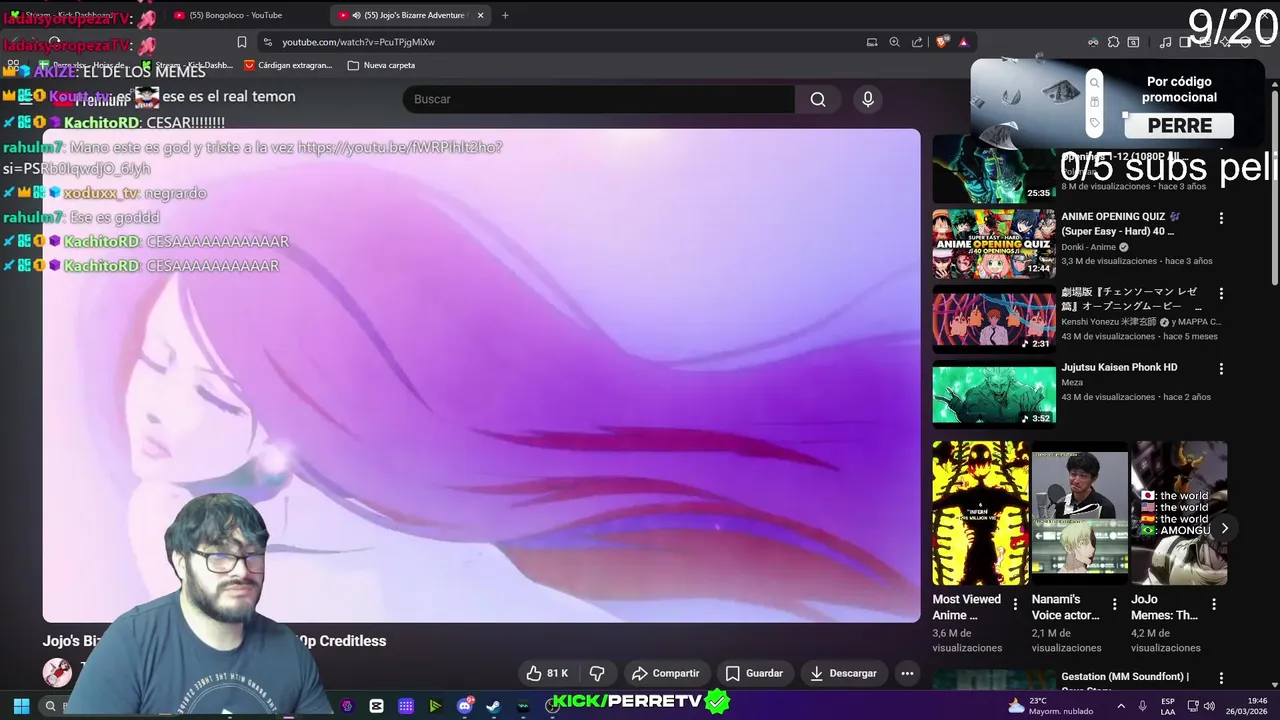Click the Meza channel name
The width and height of the screenshot is (1280, 720).
tap(1072, 382)
